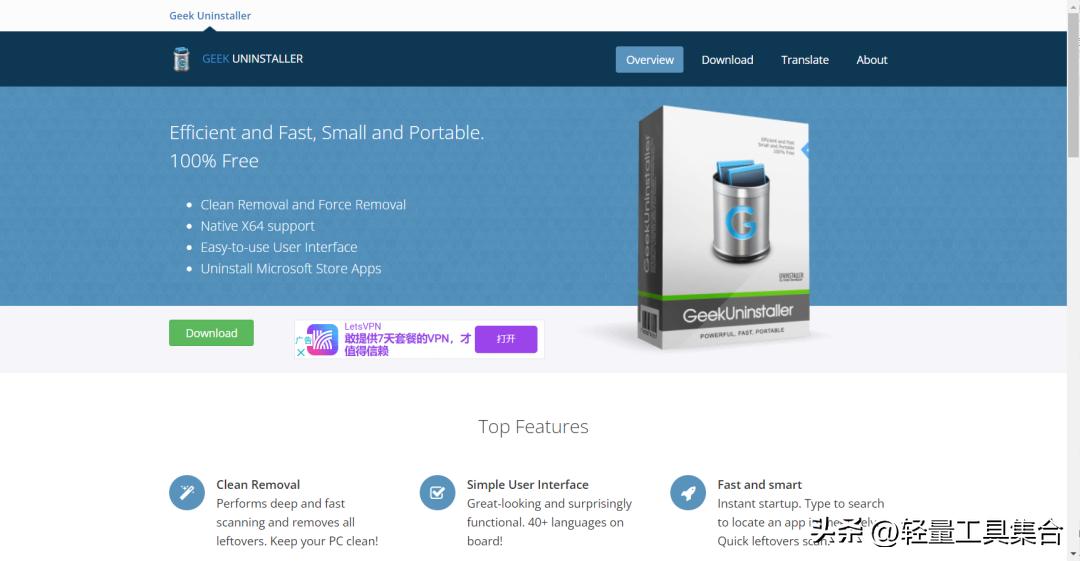
Task: Go to the Download navigation item
Action: point(727,60)
